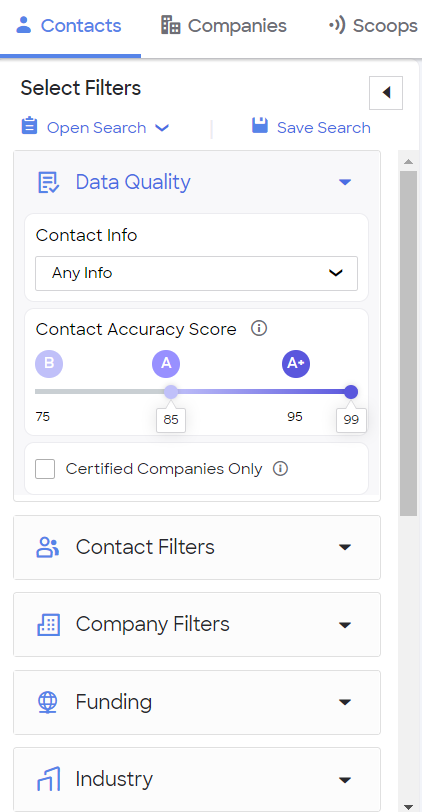The image size is (422, 812).
Task: Collapse the filters panel with arrow button
Action: 386,93
